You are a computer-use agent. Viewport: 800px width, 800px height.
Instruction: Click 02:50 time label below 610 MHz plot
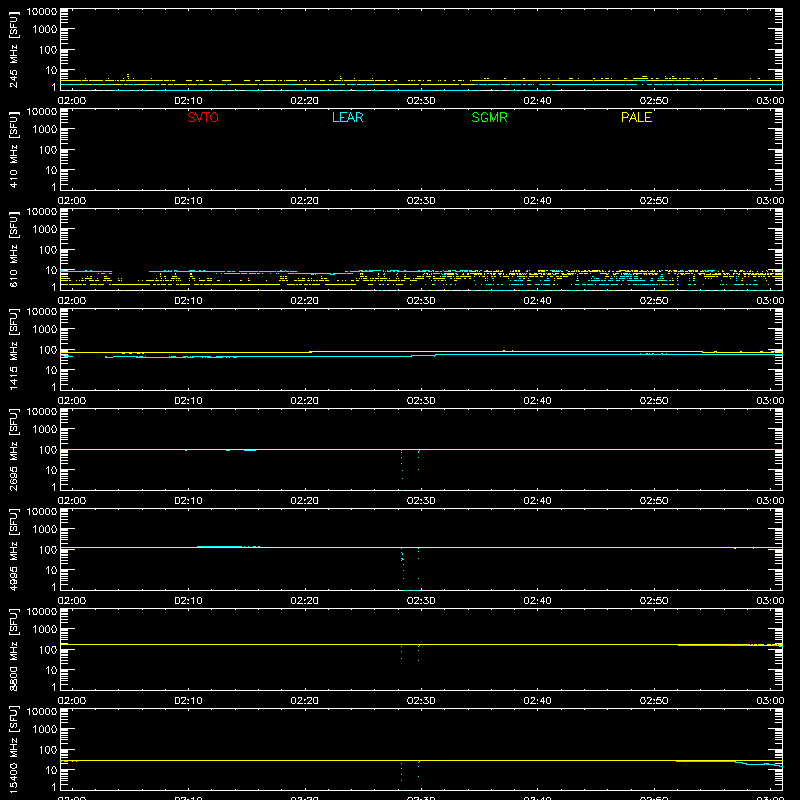tap(654, 301)
